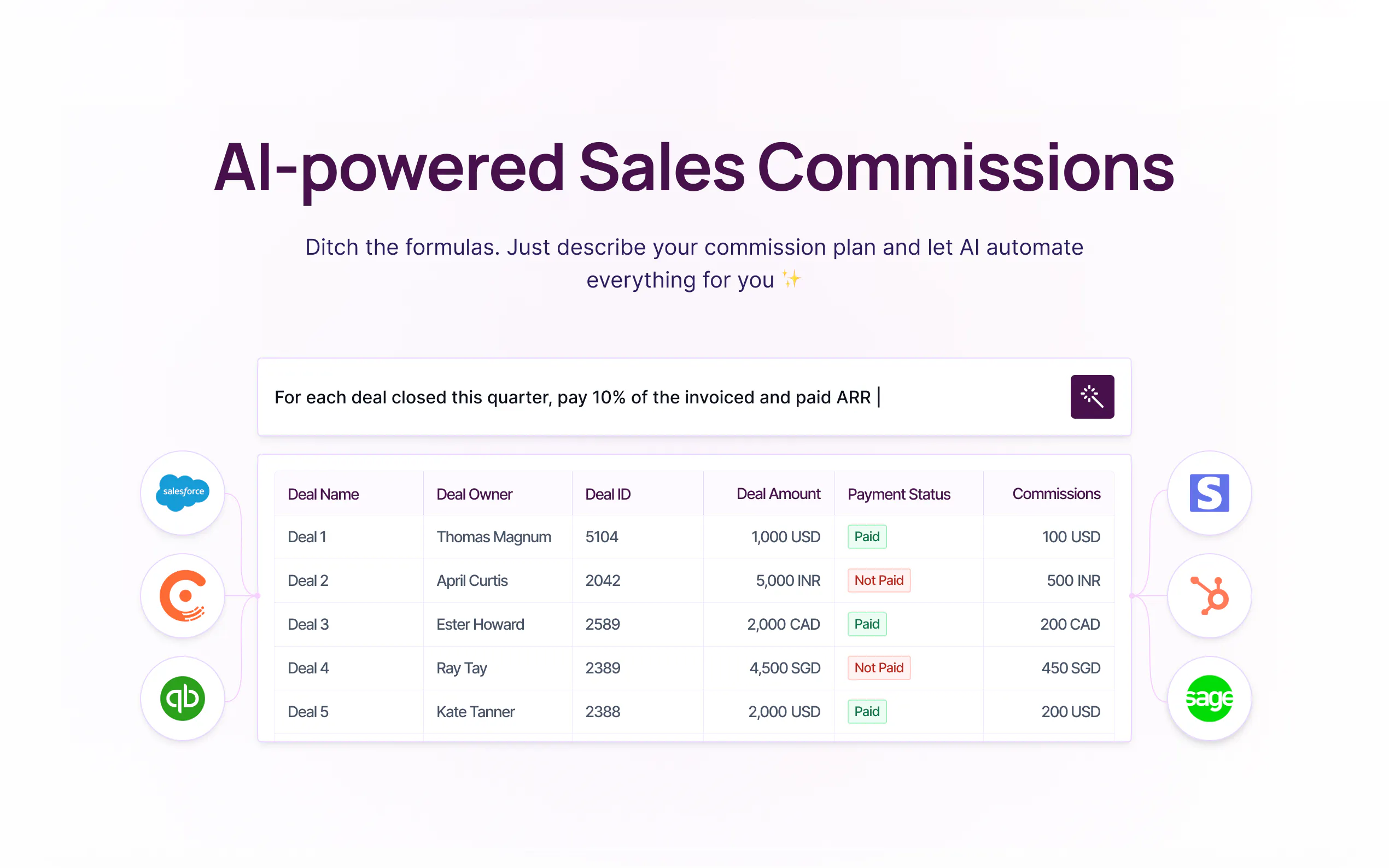Click the Salesforce integration icon

click(x=183, y=492)
